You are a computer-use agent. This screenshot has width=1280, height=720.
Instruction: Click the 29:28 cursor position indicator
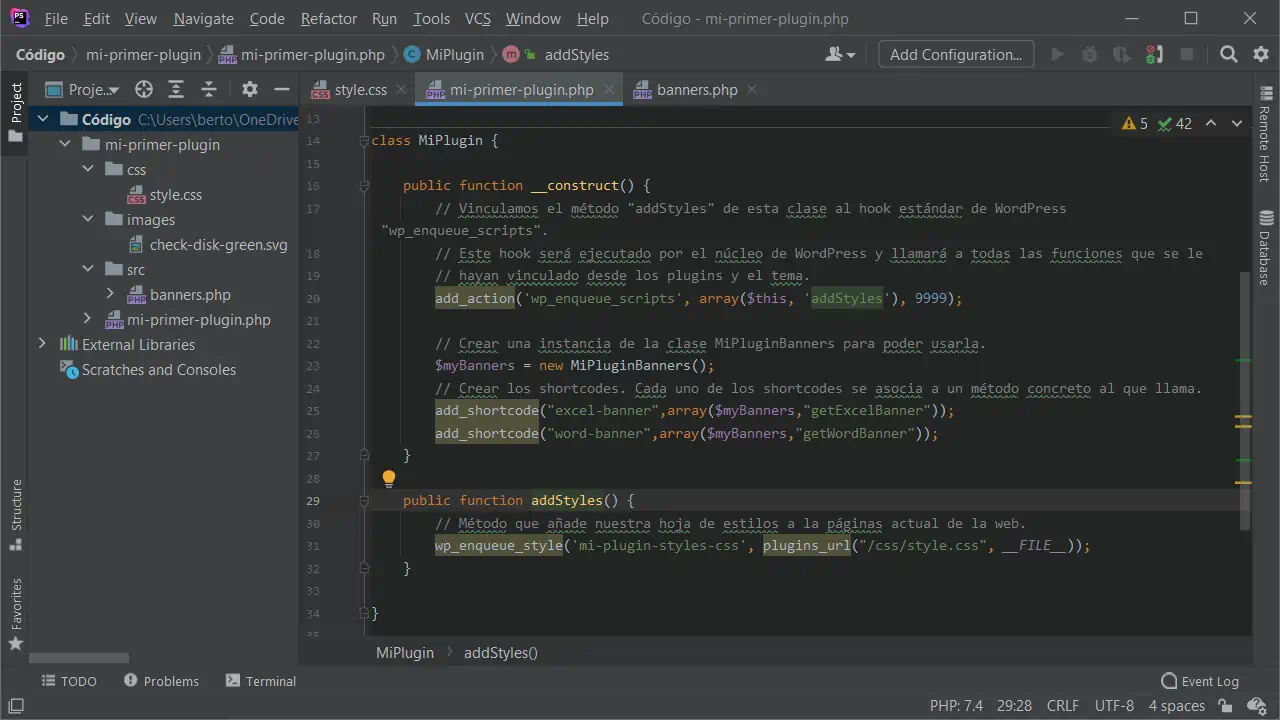click(x=1014, y=705)
